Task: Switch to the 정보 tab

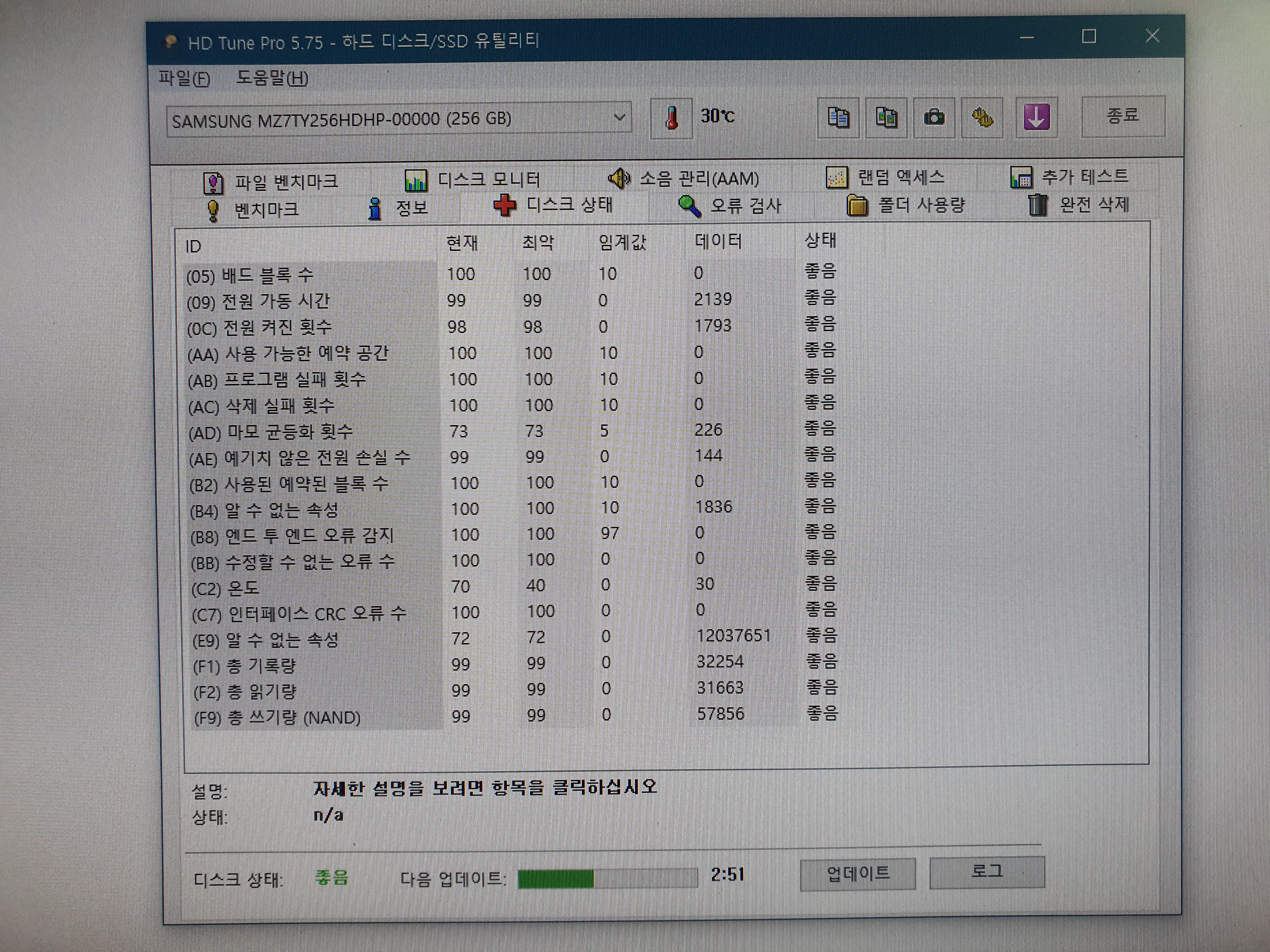Action: click(398, 208)
